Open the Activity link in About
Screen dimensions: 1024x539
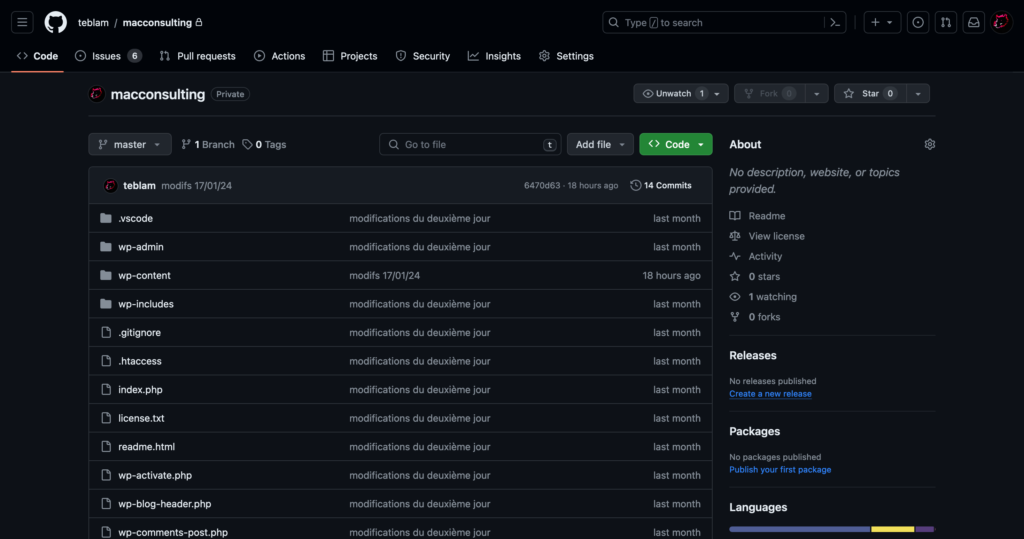pyautogui.click(x=765, y=256)
